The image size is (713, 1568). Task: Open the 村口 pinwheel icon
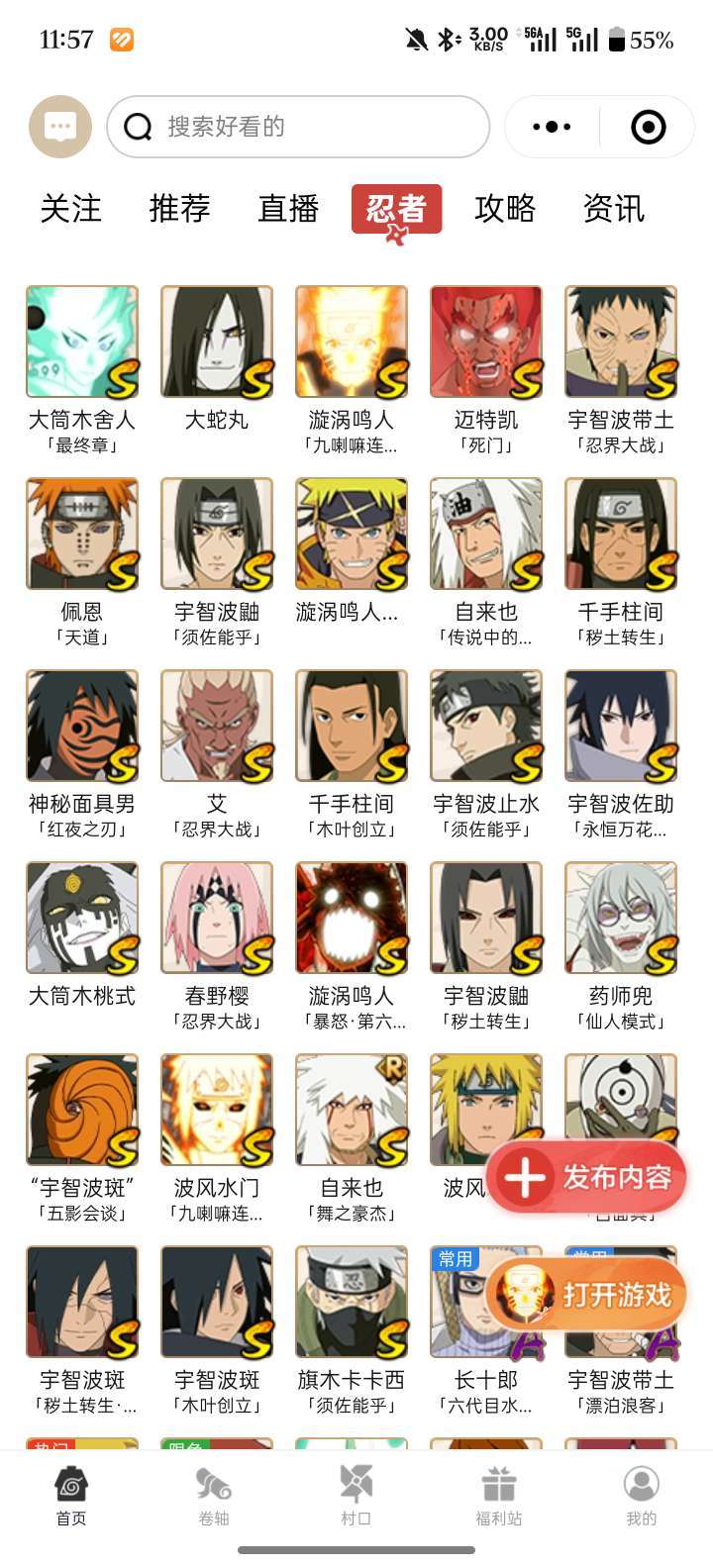356,1484
